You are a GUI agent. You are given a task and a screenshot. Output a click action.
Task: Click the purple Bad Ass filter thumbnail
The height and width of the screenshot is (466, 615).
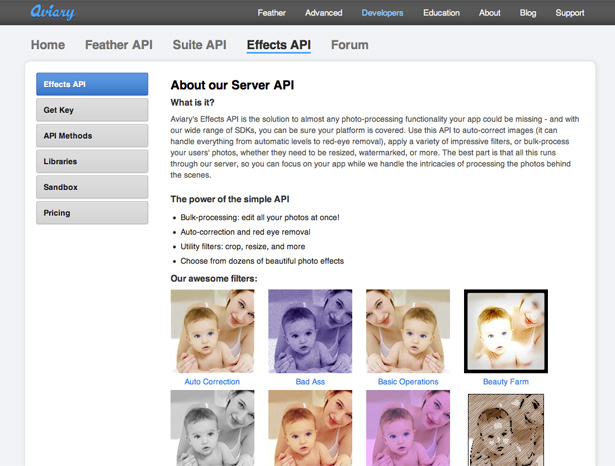point(310,331)
